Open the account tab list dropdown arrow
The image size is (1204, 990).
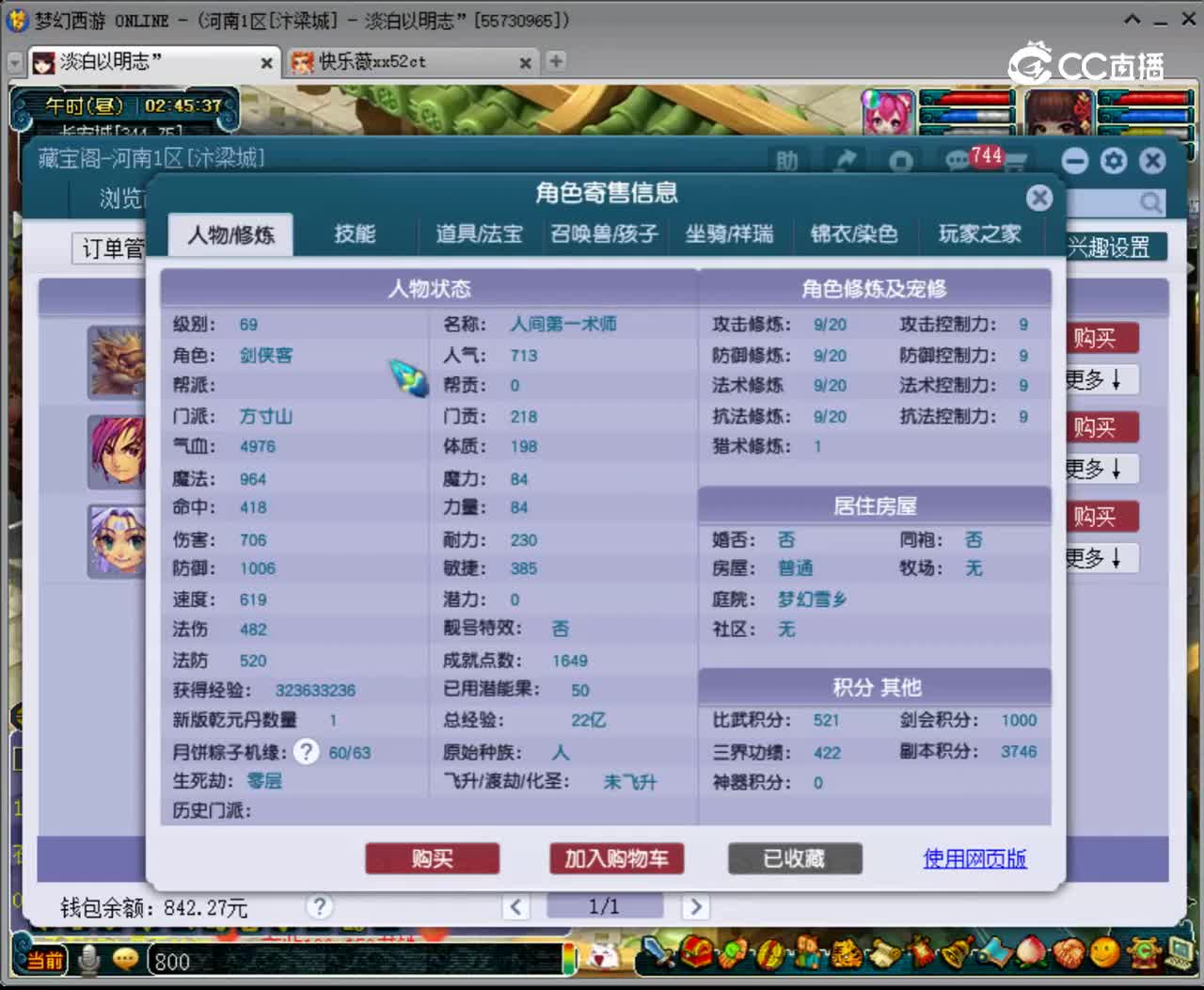[x=15, y=63]
